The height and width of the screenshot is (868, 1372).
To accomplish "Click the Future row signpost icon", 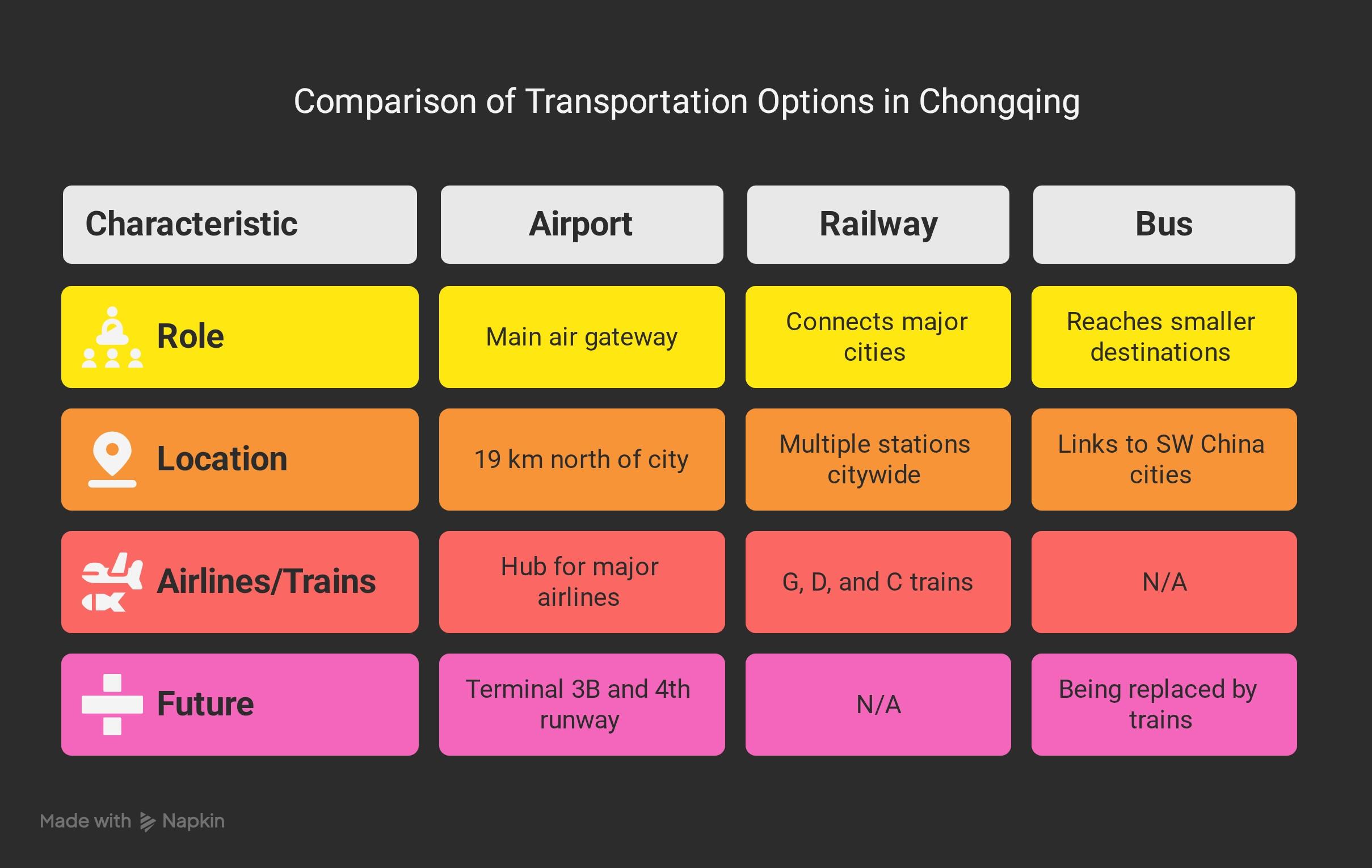I will 112,705.
